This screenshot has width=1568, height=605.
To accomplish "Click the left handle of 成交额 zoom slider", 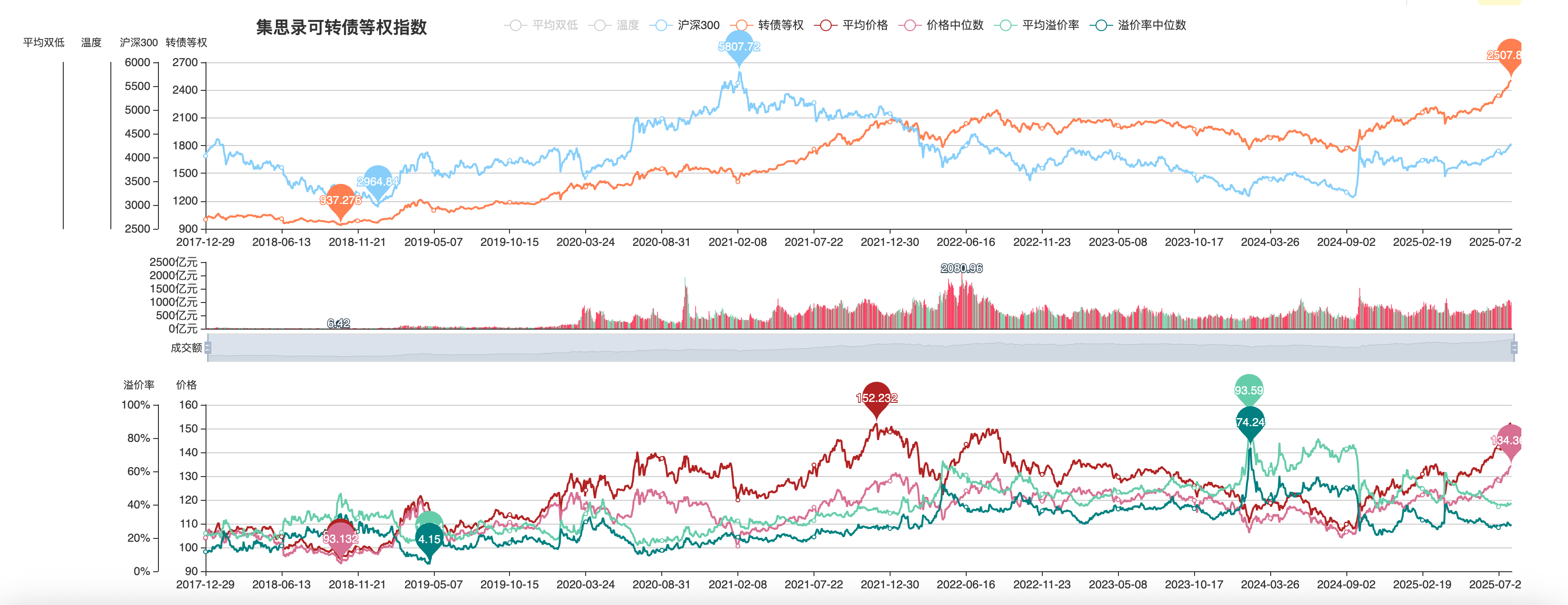I will tap(208, 348).
